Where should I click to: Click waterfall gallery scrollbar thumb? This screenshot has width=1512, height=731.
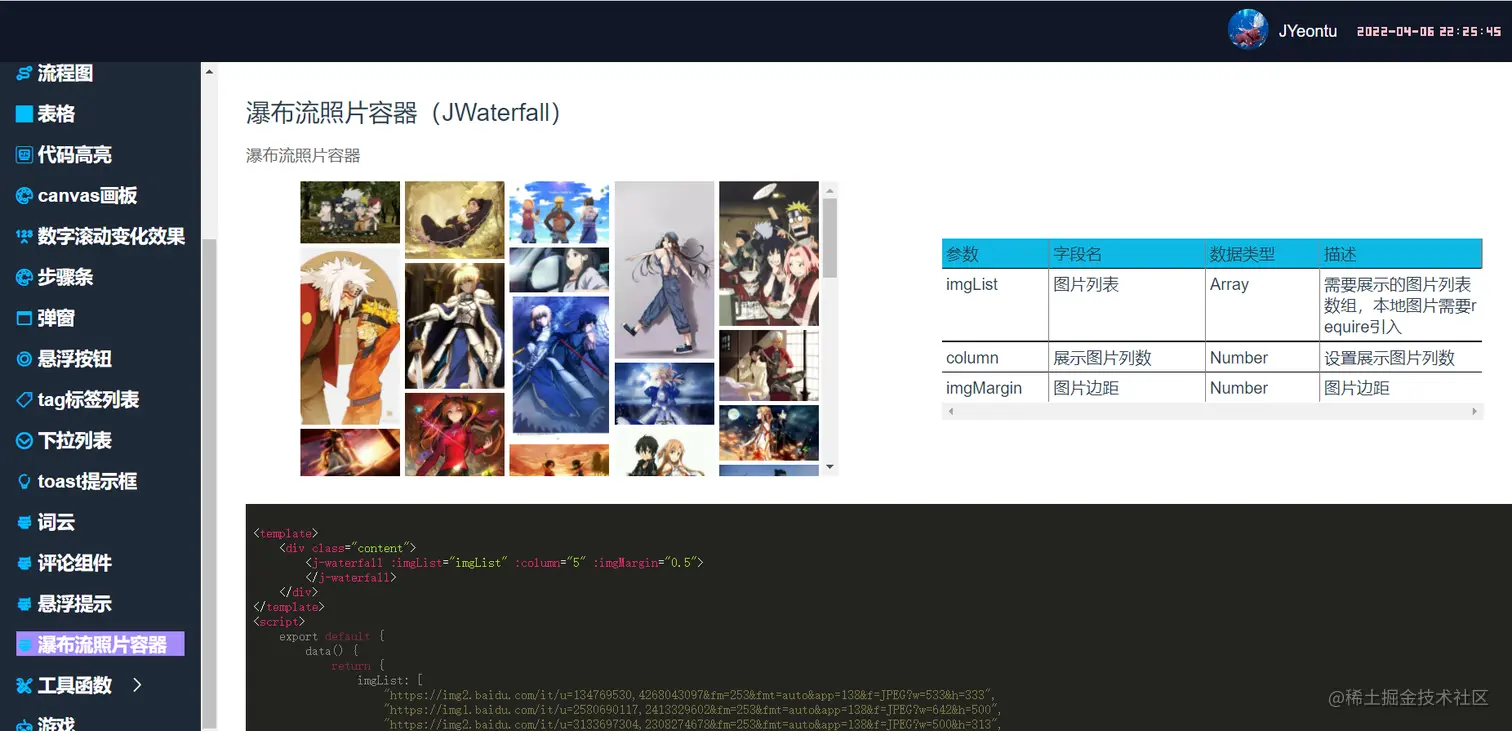pos(830,238)
